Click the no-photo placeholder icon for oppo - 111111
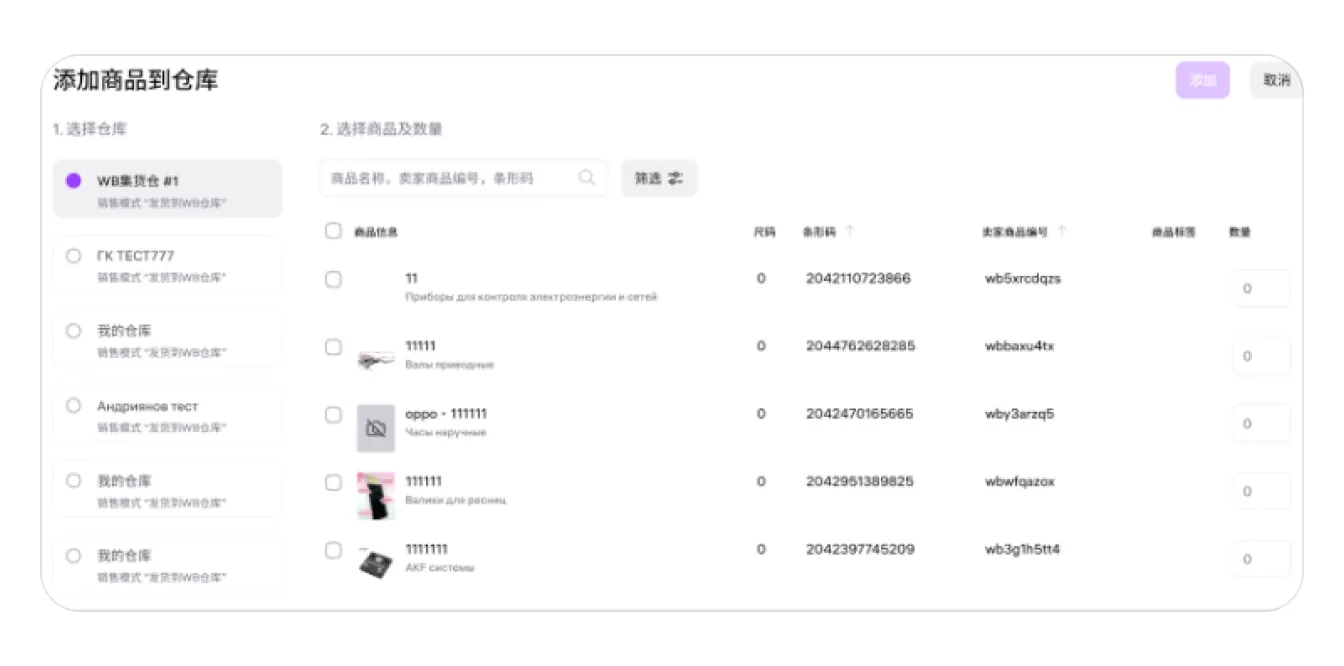This screenshot has width=1344, height=666. (x=376, y=429)
